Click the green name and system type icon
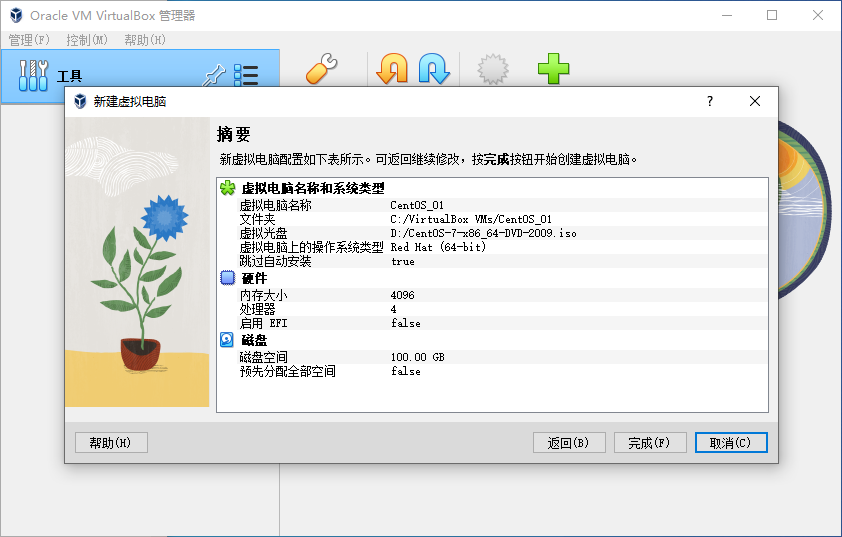The image size is (842, 537). (228, 188)
